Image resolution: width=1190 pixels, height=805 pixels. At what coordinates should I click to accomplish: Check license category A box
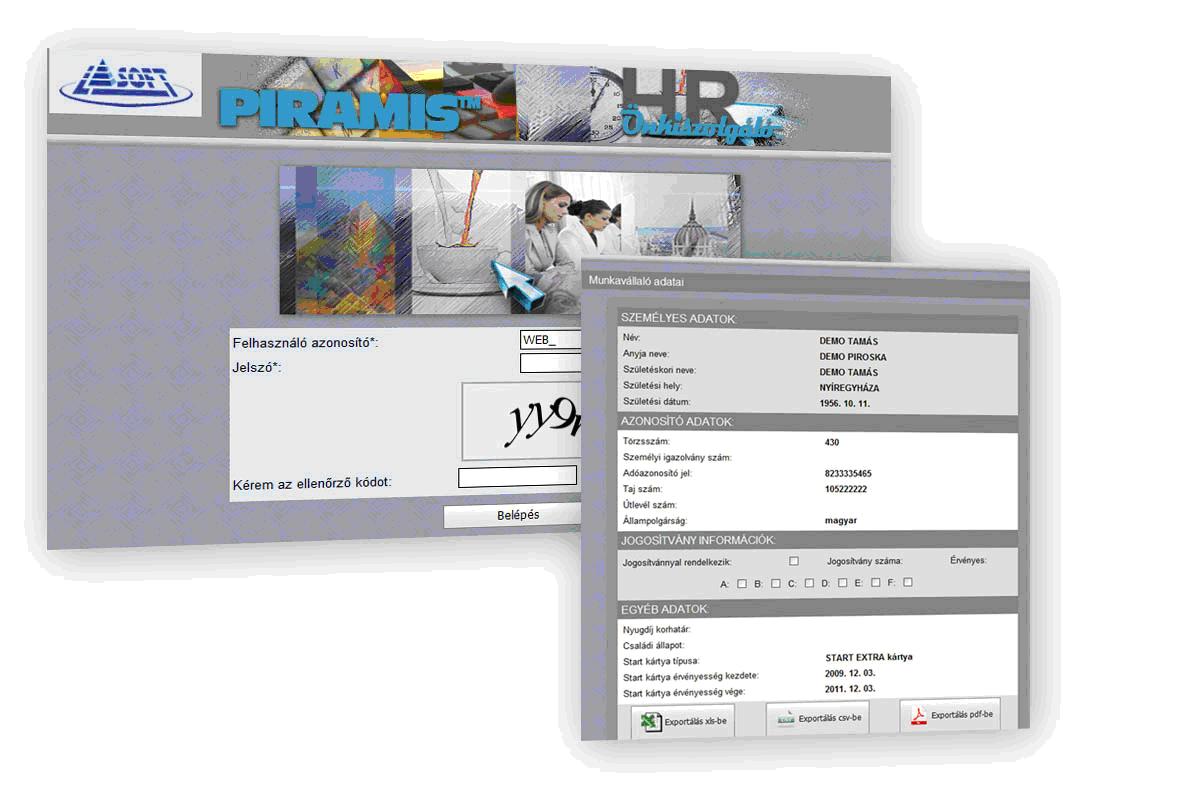[x=742, y=583]
